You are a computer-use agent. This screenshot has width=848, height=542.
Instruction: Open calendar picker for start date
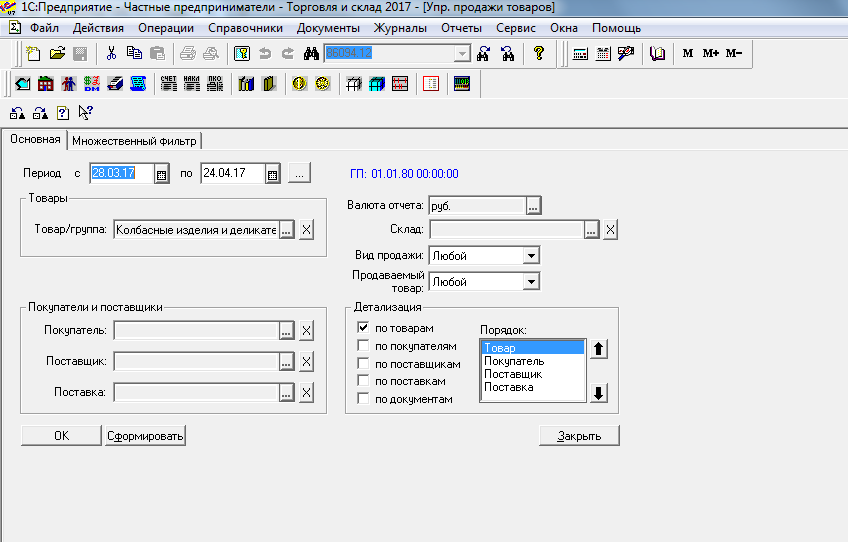pyautogui.click(x=160, y=174)
